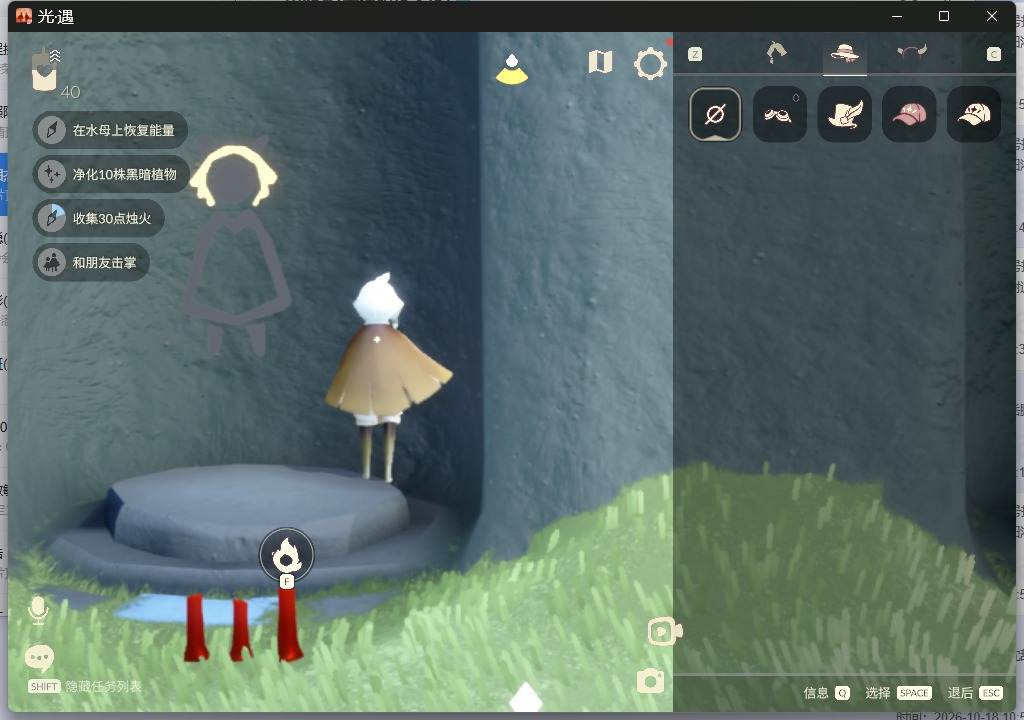Switch to the horns tab
Screen dimensions: 1024x720
[912, 52]
